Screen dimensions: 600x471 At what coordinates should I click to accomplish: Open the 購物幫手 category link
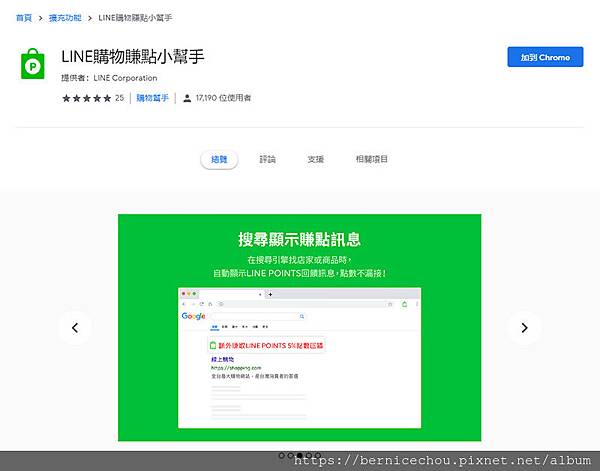click(x=152, y=98)
